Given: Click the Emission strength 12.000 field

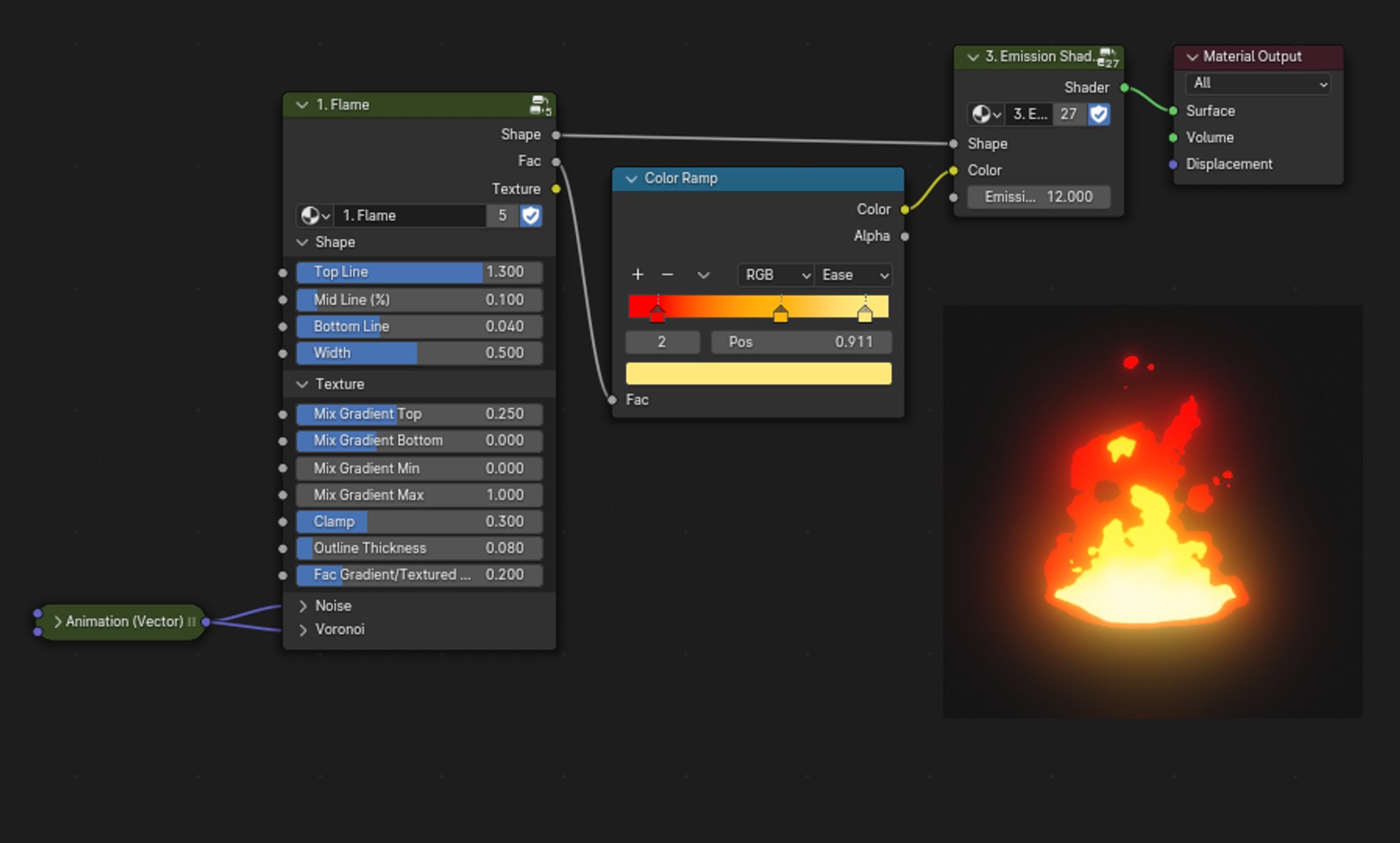Looking at the screenshot, I should [1039, 197].
